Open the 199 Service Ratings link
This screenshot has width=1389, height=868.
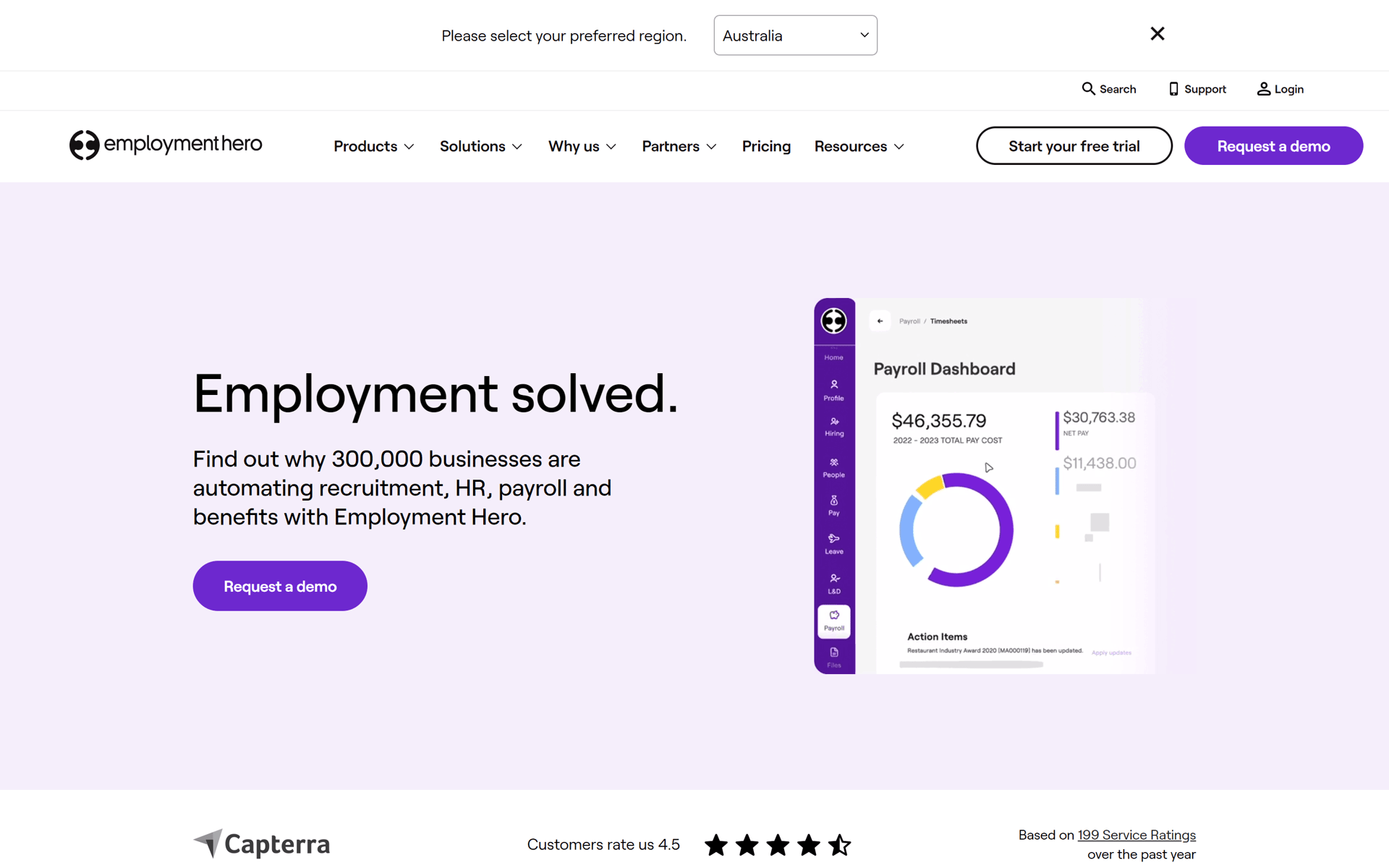(x=1137, y=835)
